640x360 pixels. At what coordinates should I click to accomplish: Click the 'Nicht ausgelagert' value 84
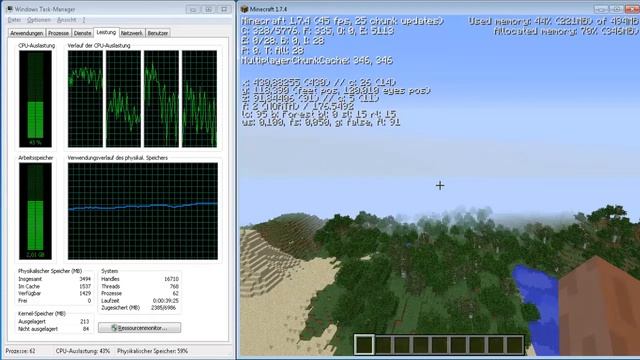click(x=86, y=329)
